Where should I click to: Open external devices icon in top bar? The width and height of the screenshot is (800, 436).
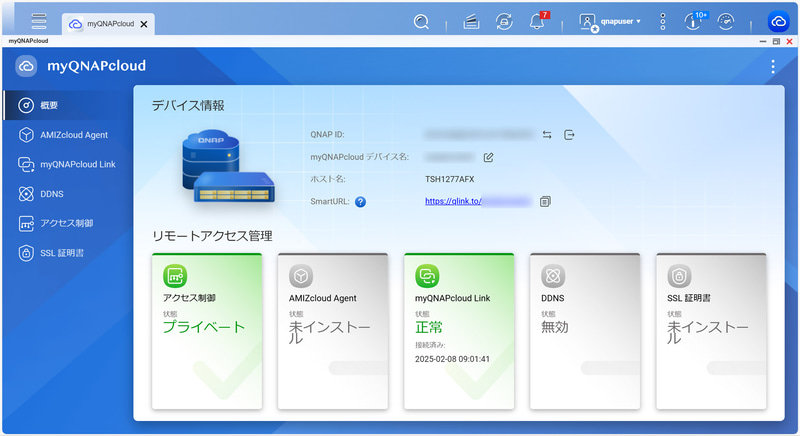coord(504,22)
